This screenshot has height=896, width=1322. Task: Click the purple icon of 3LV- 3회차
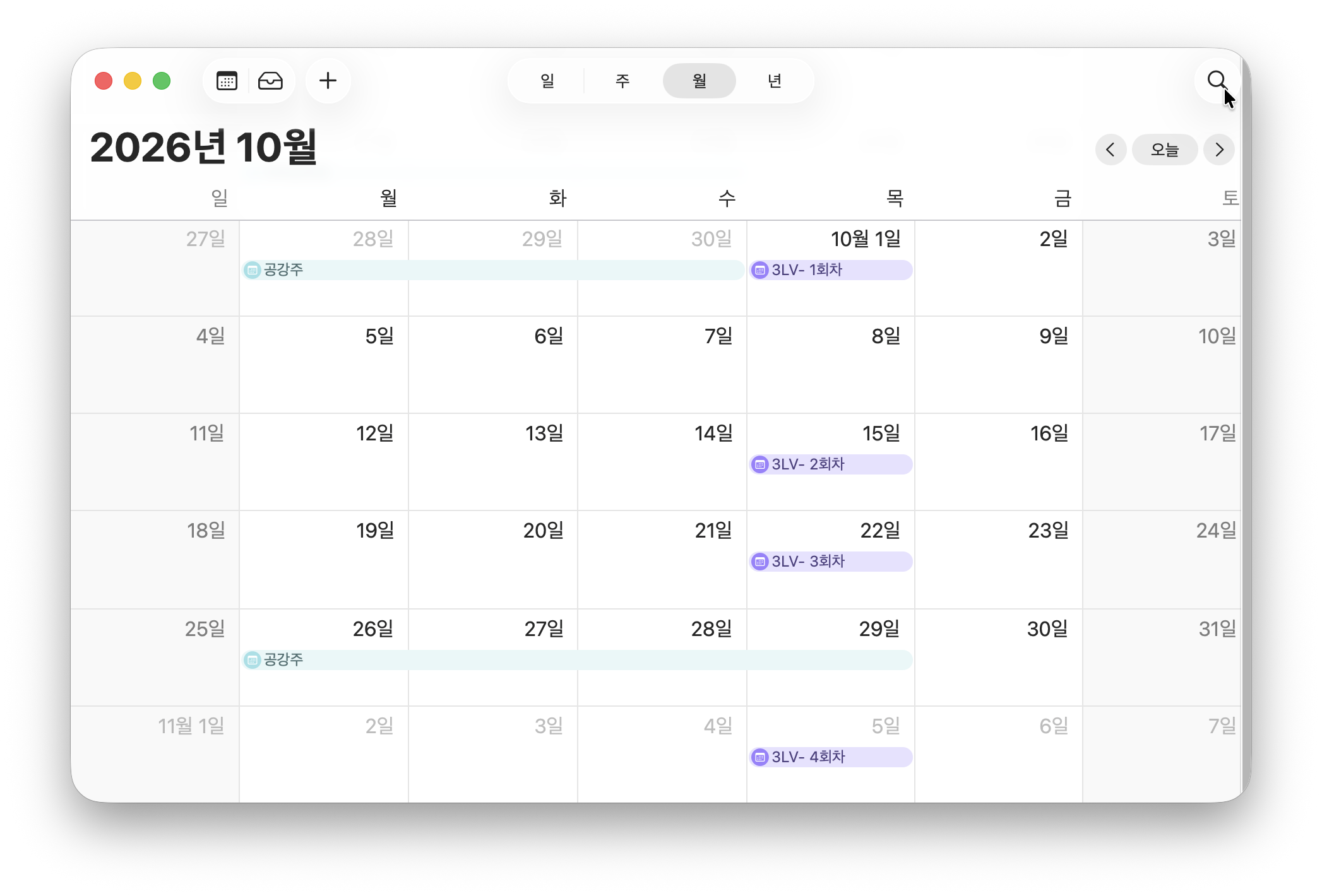(x=760, y=562)
